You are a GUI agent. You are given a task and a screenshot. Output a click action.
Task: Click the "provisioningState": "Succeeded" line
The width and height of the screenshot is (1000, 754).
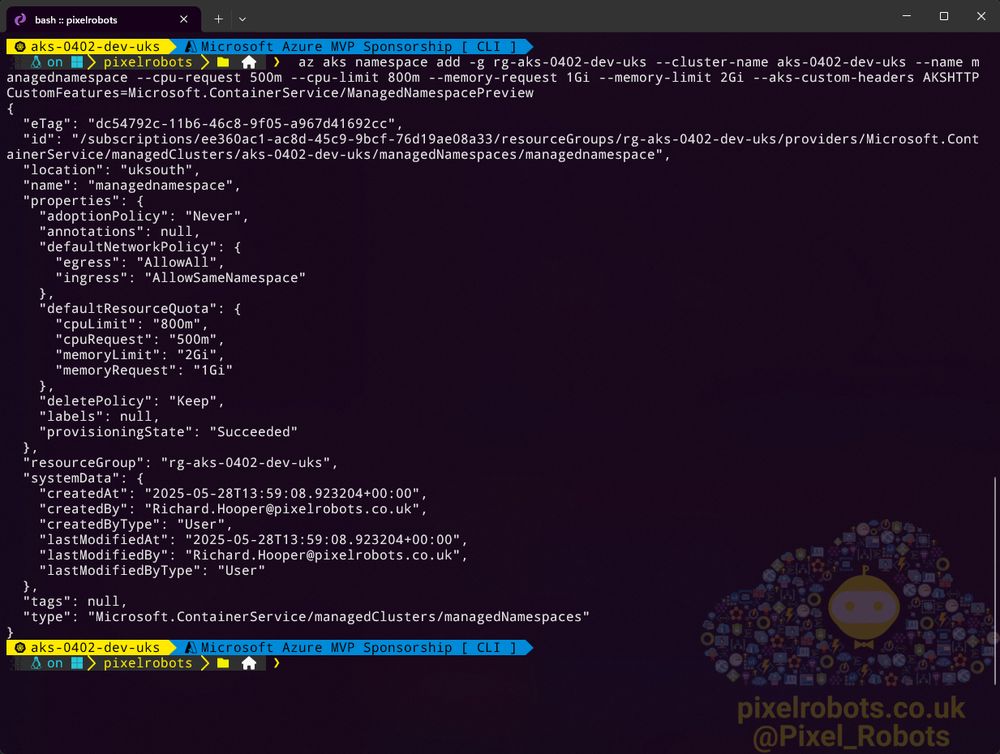(168, 432)
